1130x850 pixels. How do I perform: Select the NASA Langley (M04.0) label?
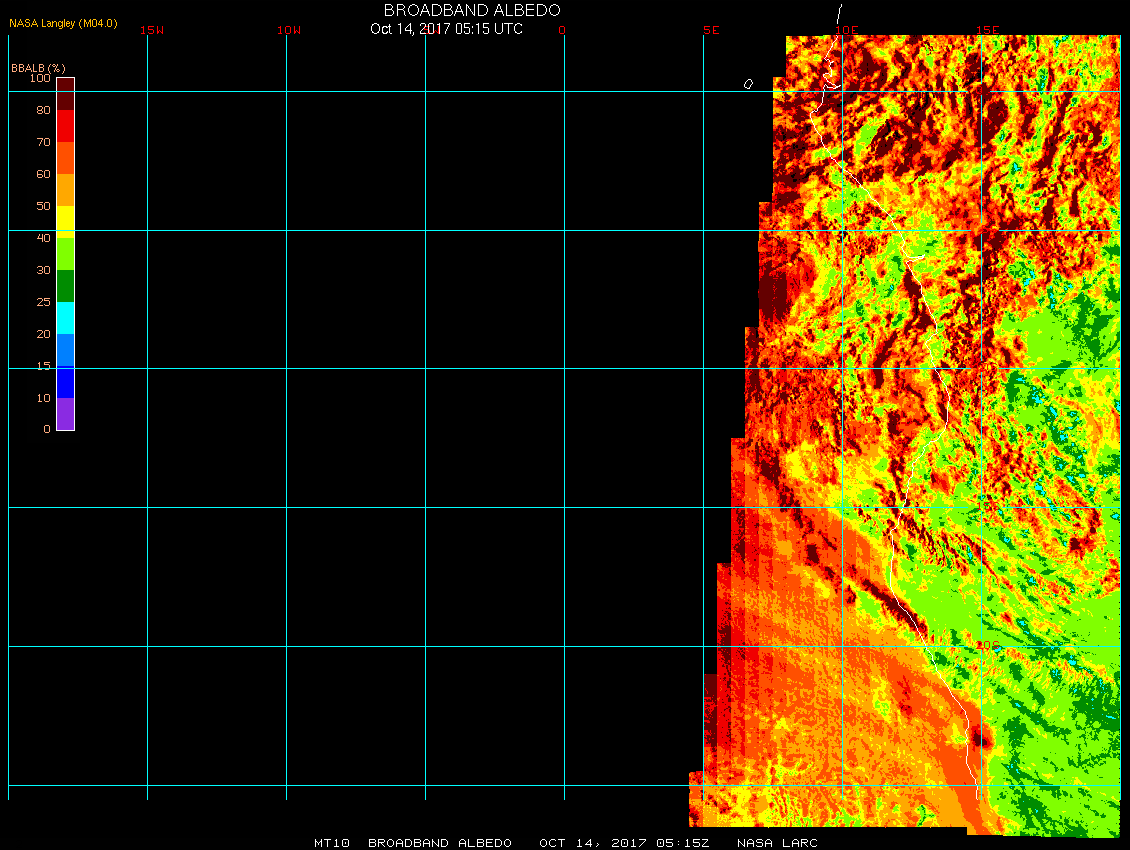tap(63, 23)
